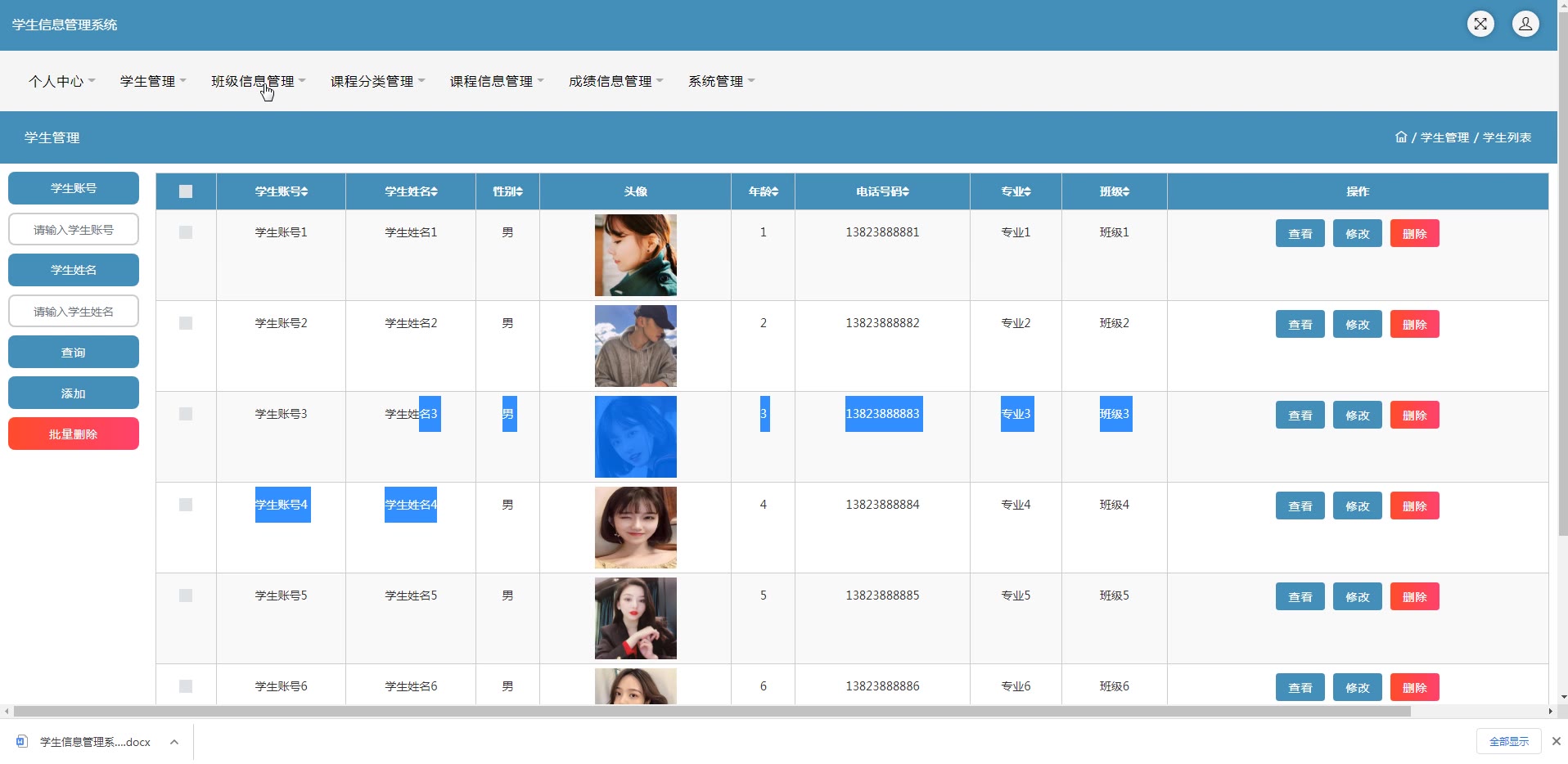Screen dimensions: 1568x764
Task: Expand the 系统管理 menu
Action: point(722,81)
